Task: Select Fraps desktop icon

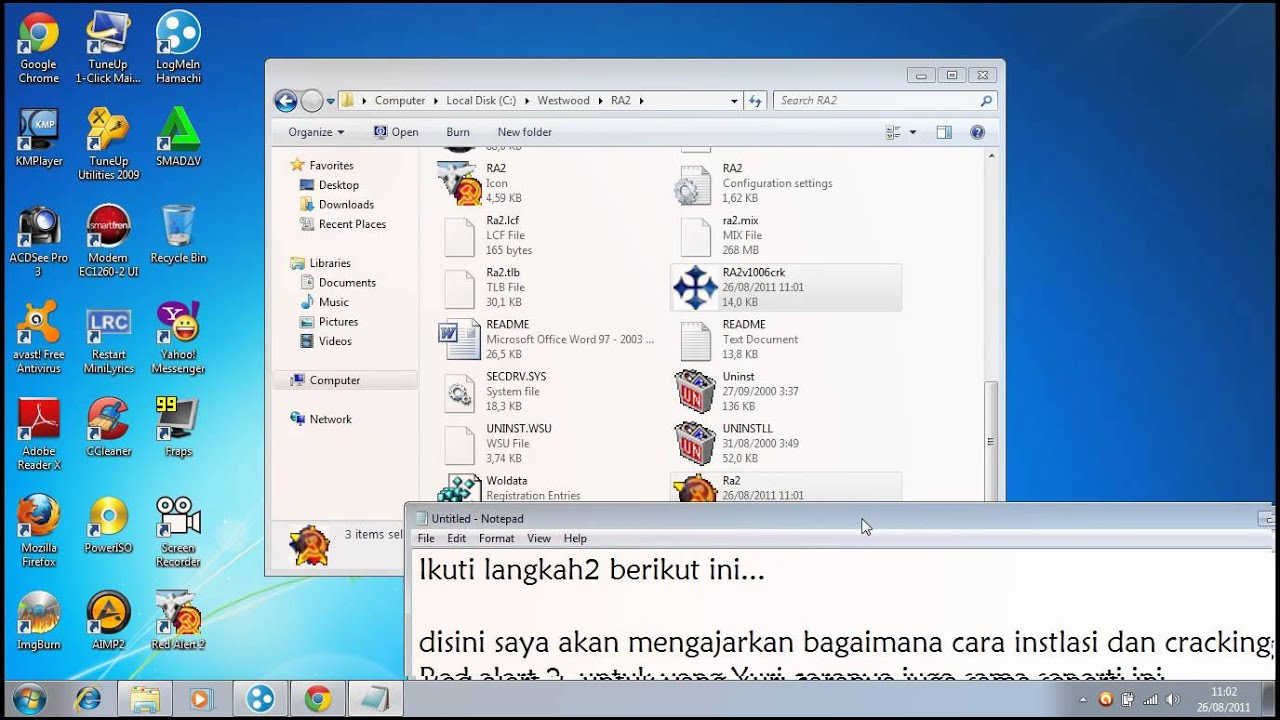Action: 178,428
